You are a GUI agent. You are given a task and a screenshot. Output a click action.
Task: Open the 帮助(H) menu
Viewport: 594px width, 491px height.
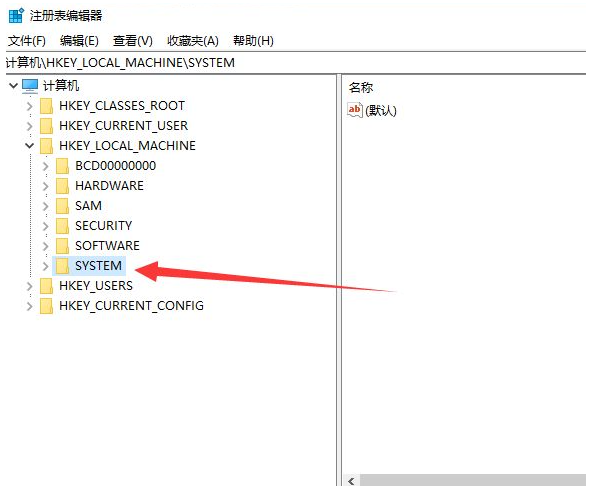tap(253, 41)
